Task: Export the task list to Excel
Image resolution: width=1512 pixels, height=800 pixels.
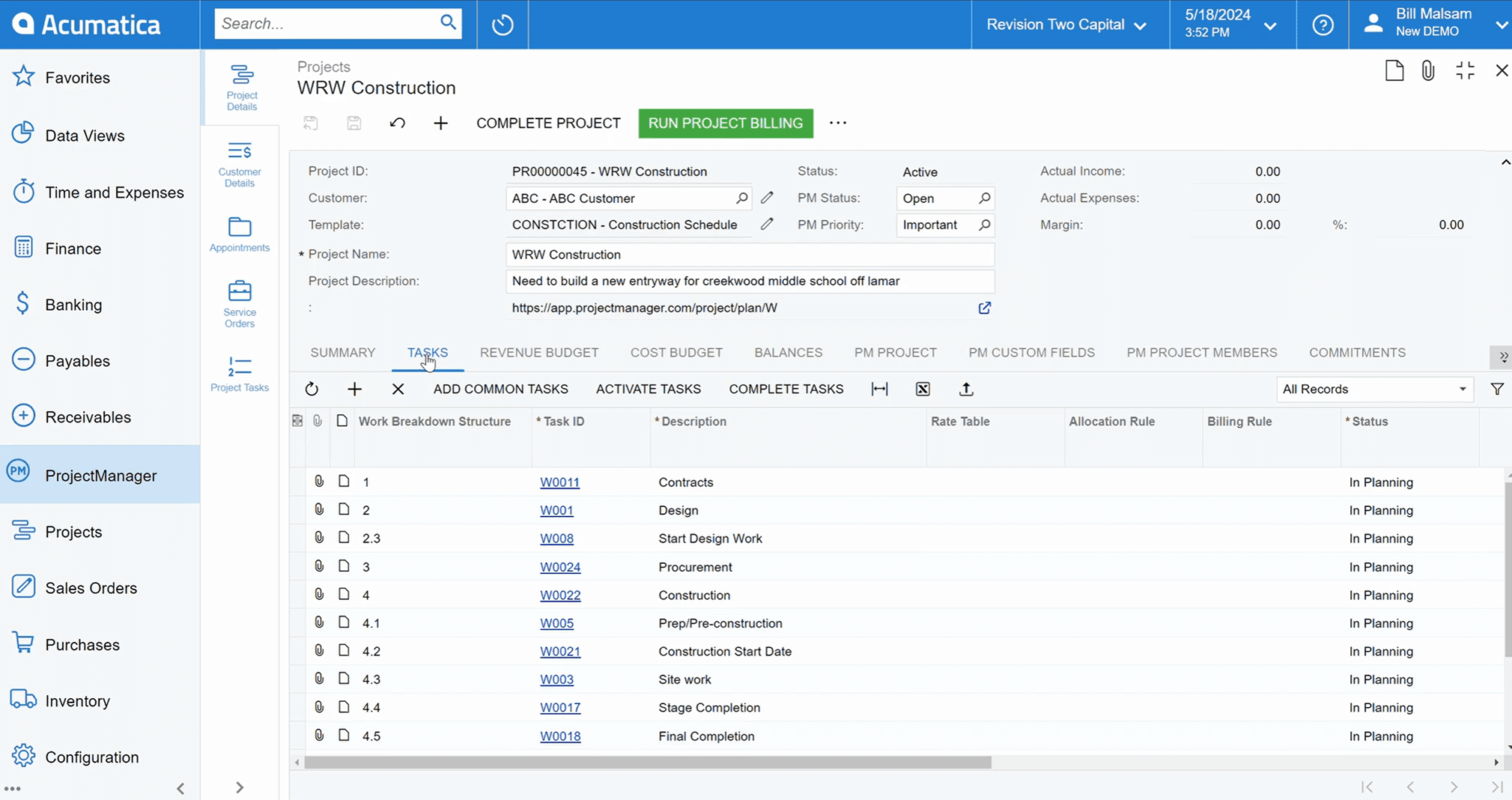Action: pos(921,389)
